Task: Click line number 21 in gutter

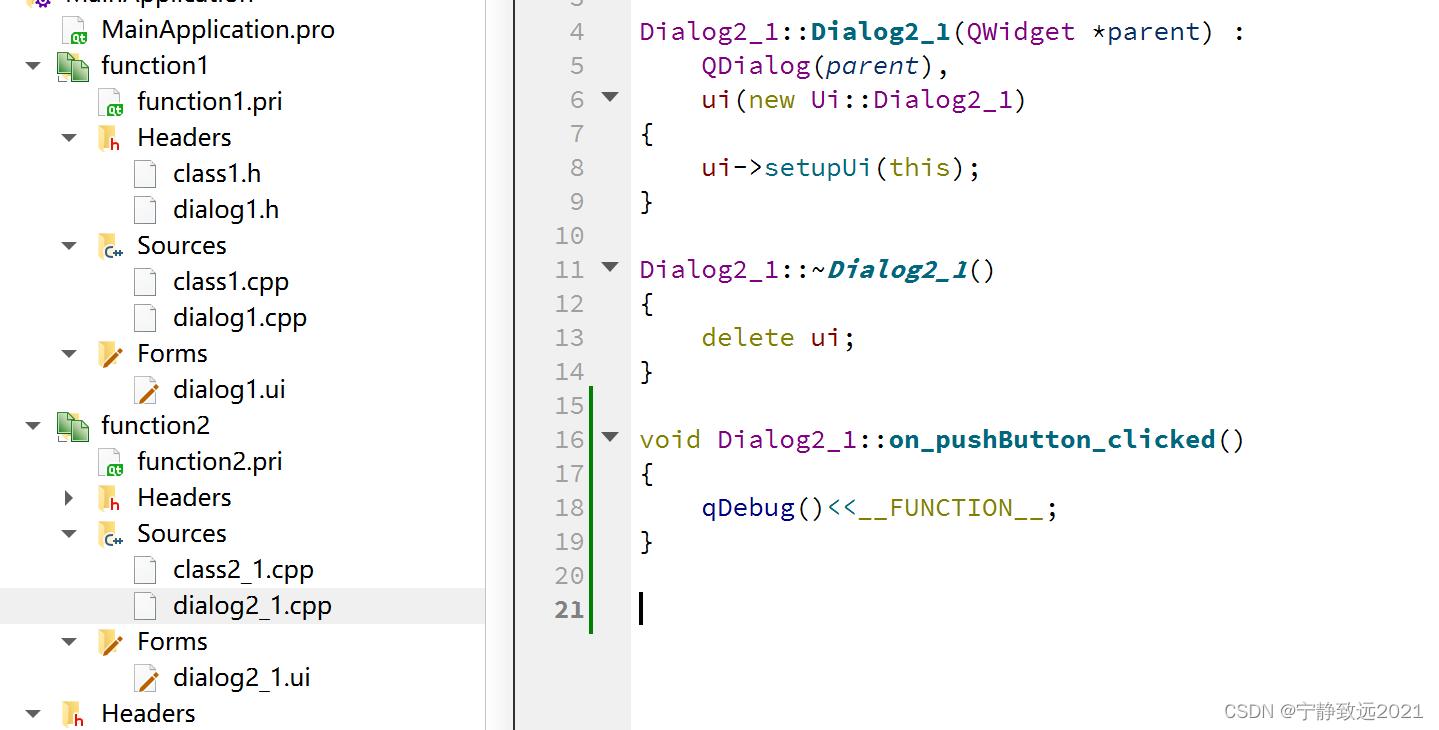Action: click(x=569, y=609)
